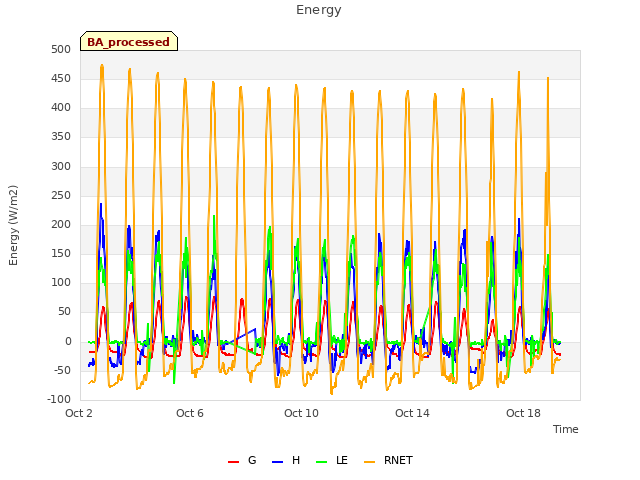Click the Oct 18 x-axis label
This screenshot has width=640, height=480.
pyautogui.click(x=523, y=413)
